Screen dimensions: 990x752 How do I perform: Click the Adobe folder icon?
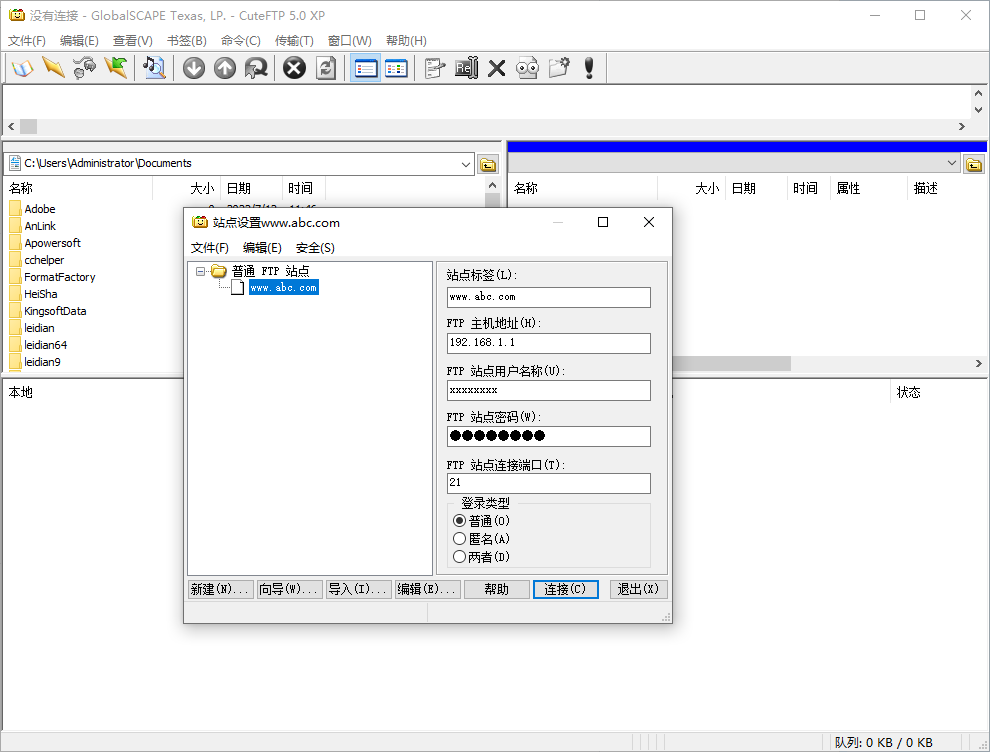pyautogui.click(x=15, y=209)
